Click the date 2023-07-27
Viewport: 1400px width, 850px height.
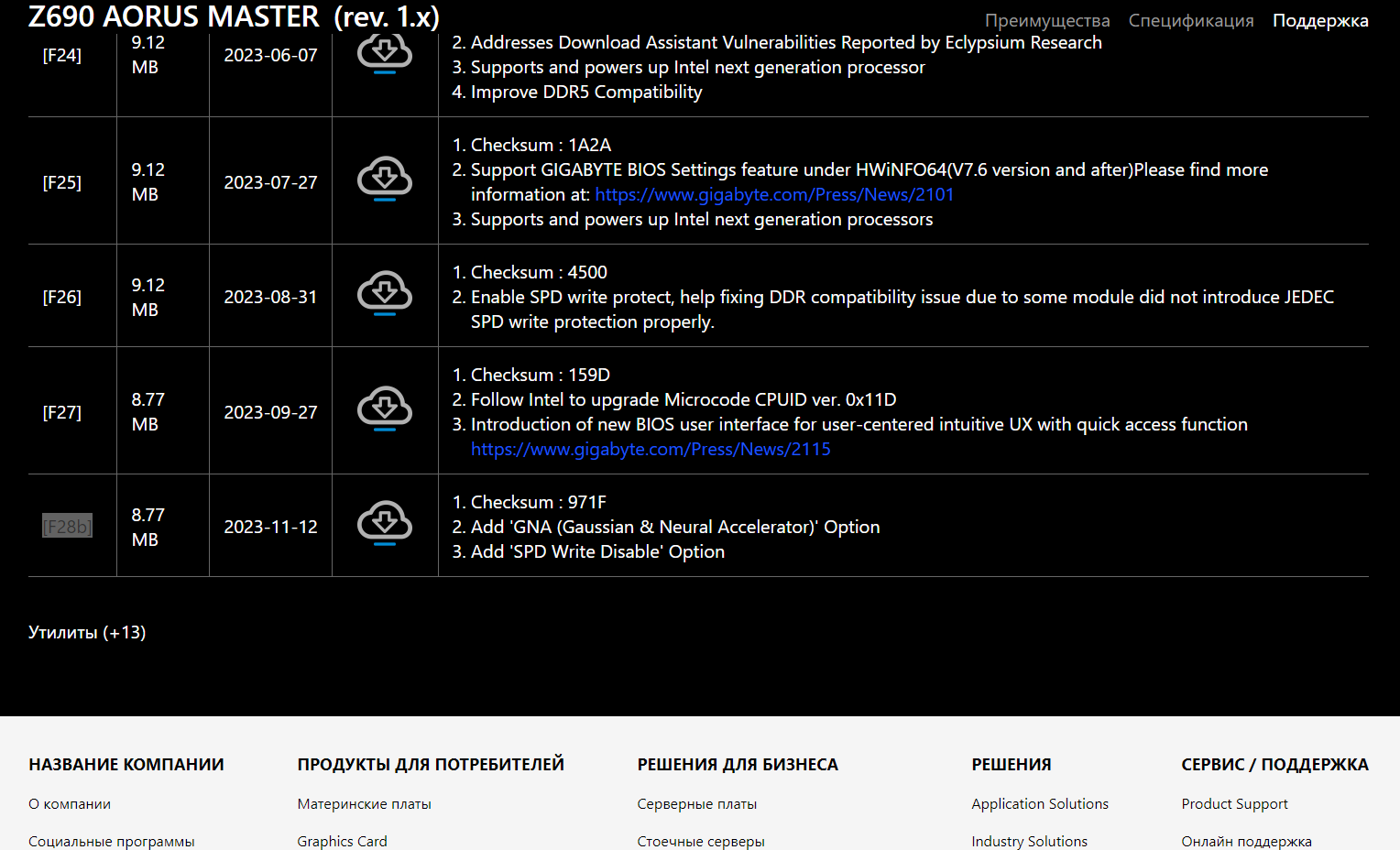click(x=271, y=182)
